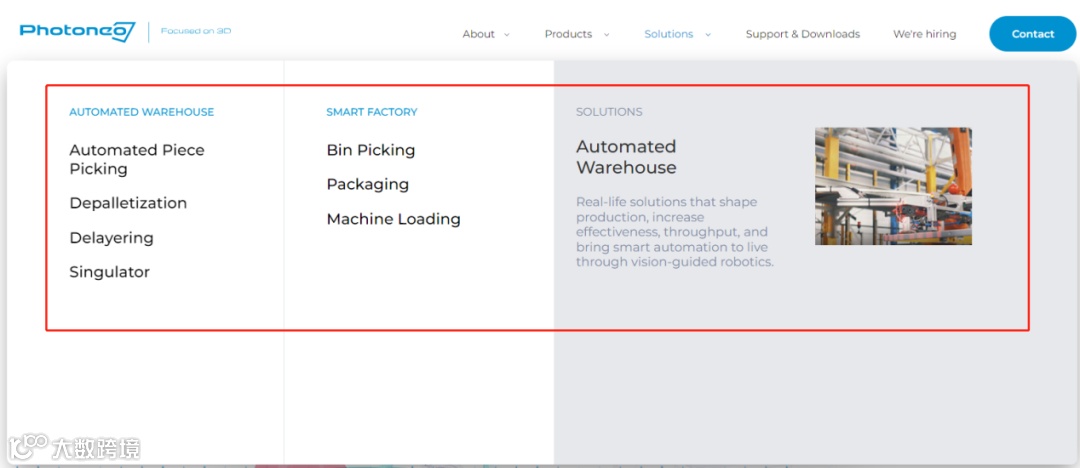Go to the Delayering solution

coord(112,238)
